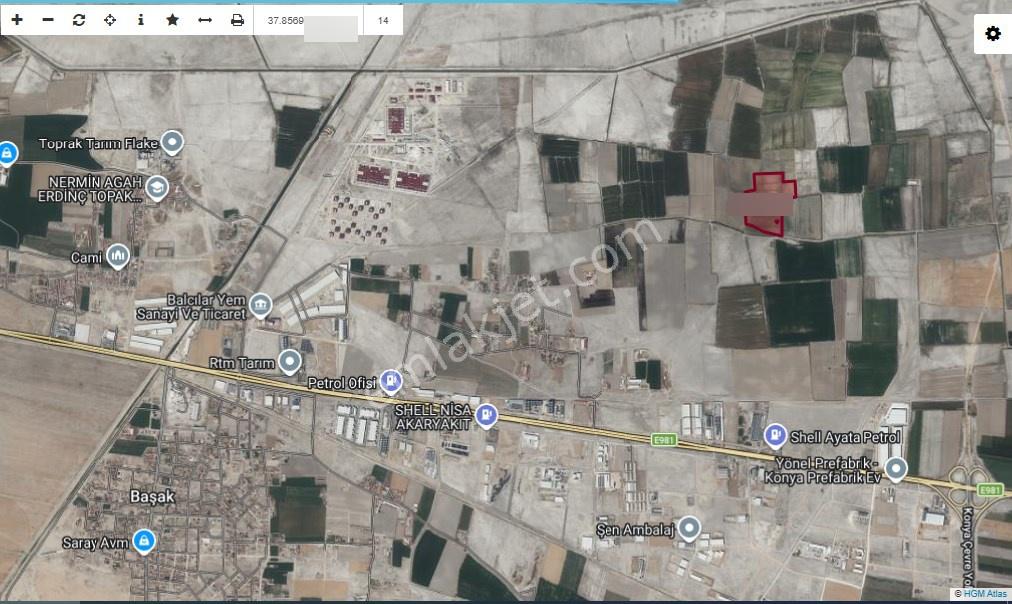Click the zoom out minus icon

pyautogui.click(x=48, y=20)
